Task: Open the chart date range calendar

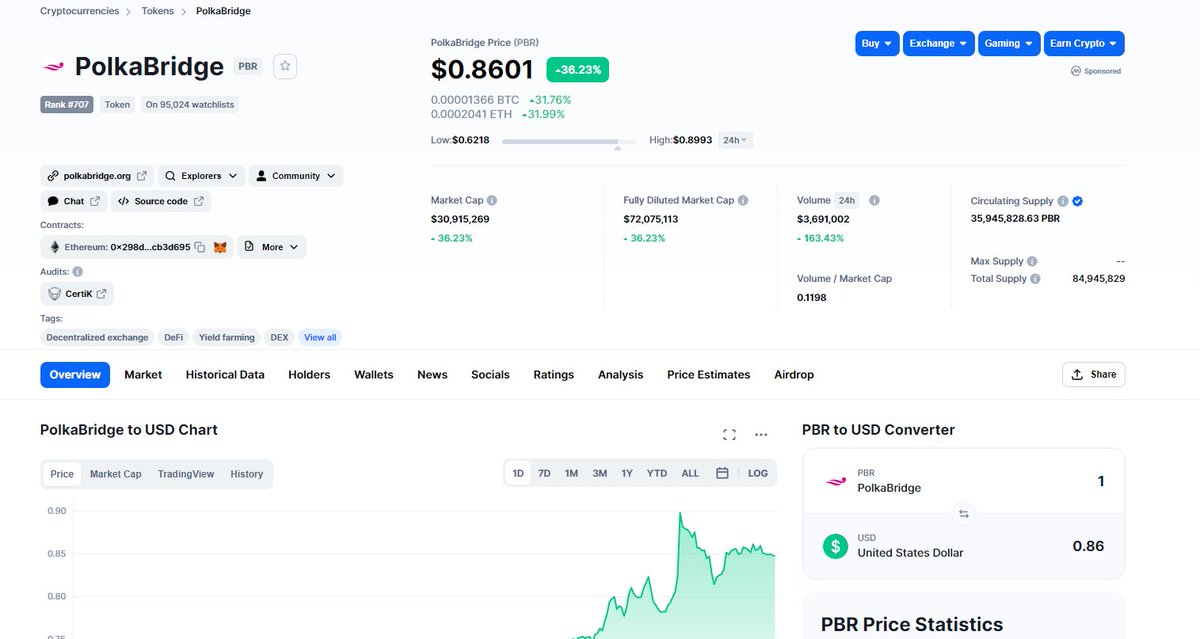Action: (722, 472)
